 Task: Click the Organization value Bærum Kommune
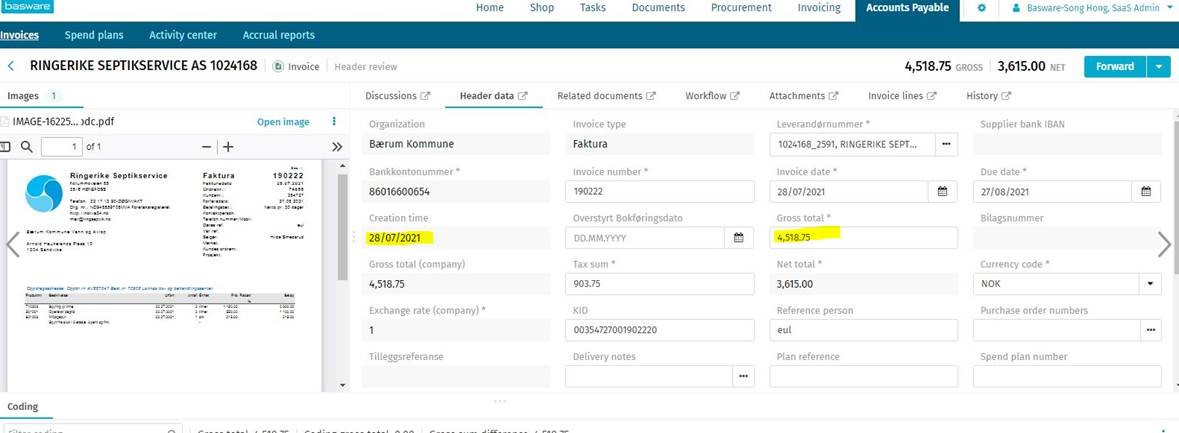click(x=411, y=144)
